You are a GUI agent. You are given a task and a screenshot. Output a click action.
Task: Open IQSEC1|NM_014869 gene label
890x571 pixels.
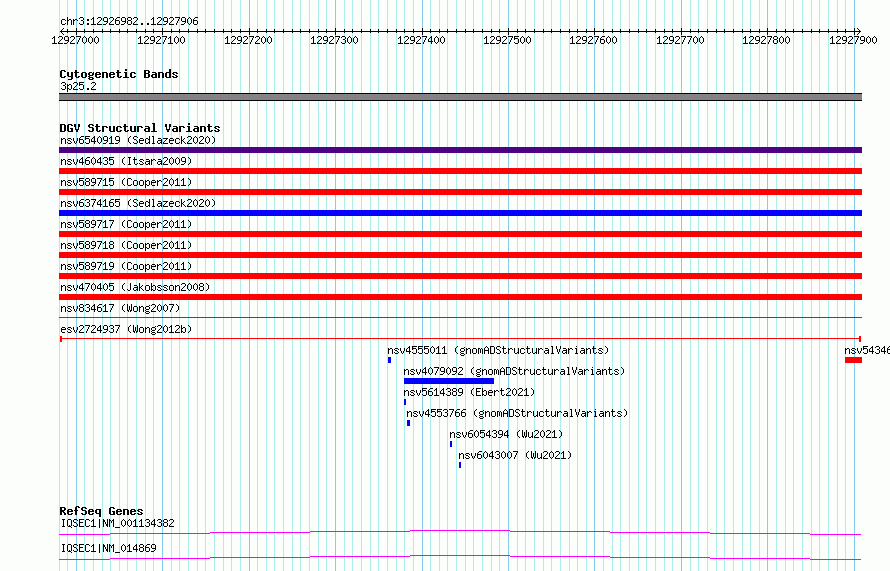pos(108,548)
